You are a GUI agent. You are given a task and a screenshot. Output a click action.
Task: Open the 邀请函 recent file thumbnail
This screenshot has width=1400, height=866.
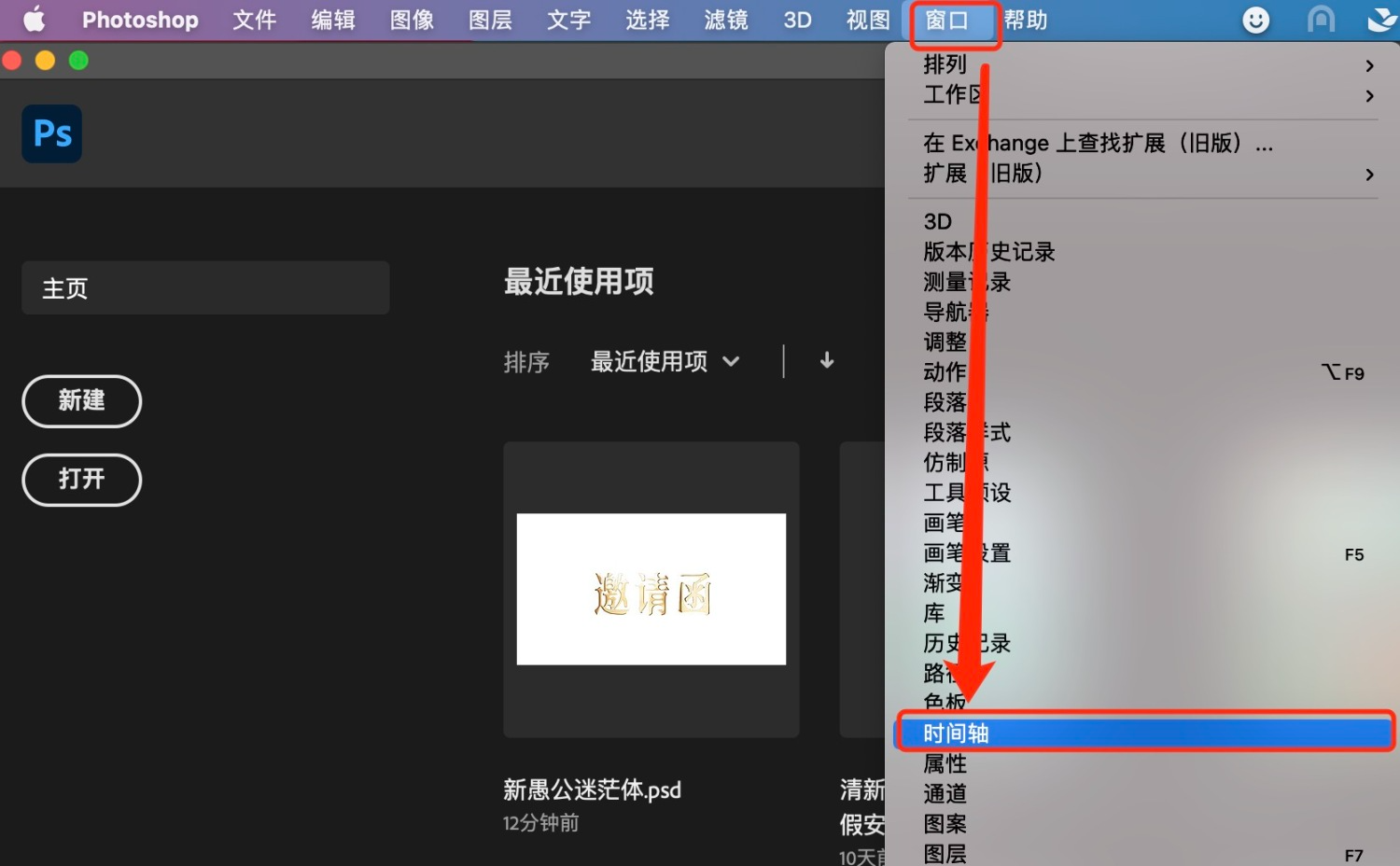(651, 589)
